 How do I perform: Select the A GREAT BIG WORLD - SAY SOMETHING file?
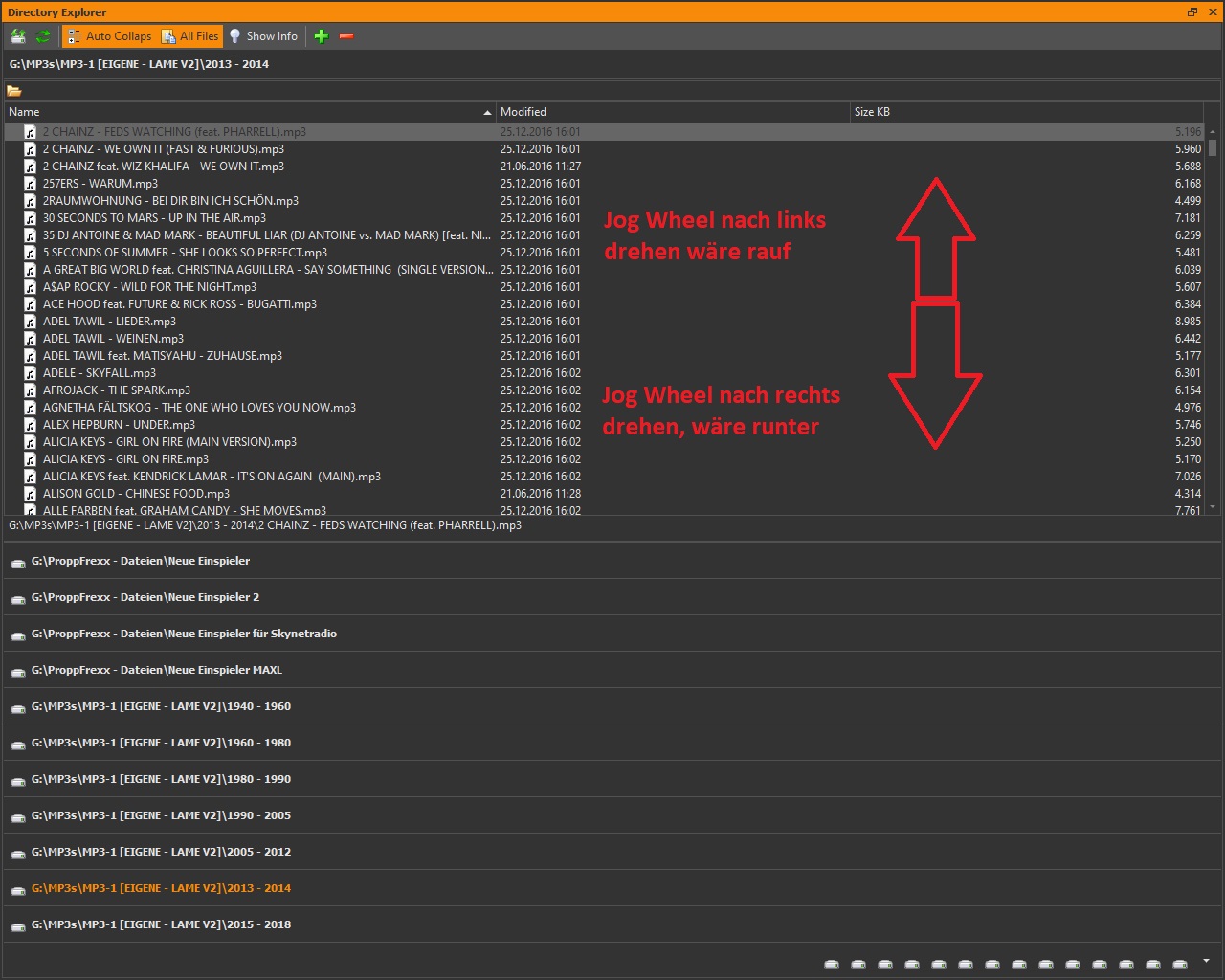coord(605,270)
